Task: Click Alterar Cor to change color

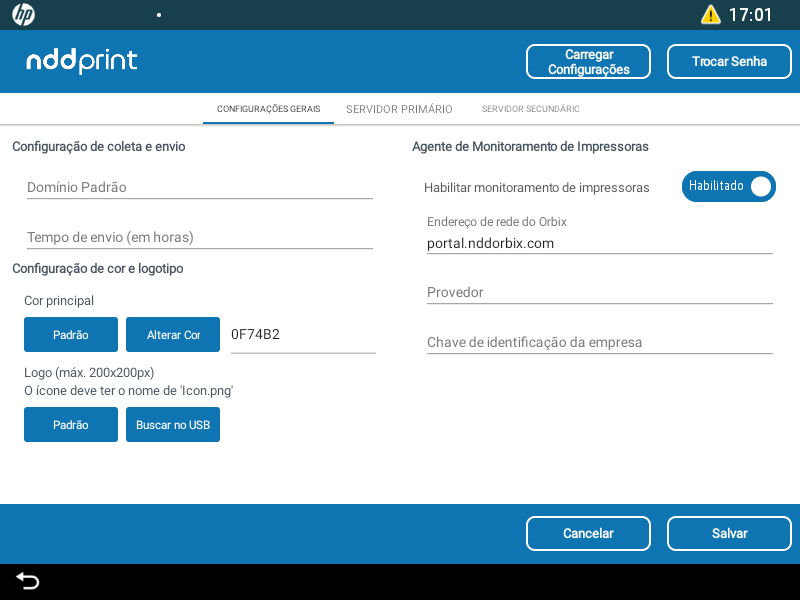Action: pyautogui.click(x=173, y=335)
